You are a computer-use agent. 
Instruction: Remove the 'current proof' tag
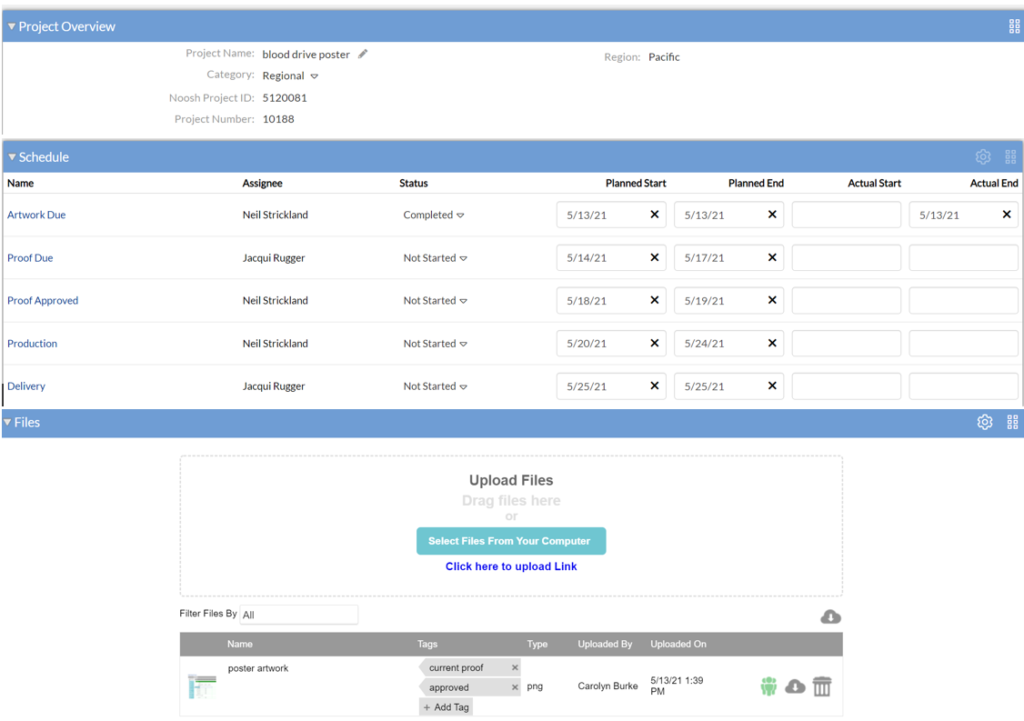(x=515, y=668)
